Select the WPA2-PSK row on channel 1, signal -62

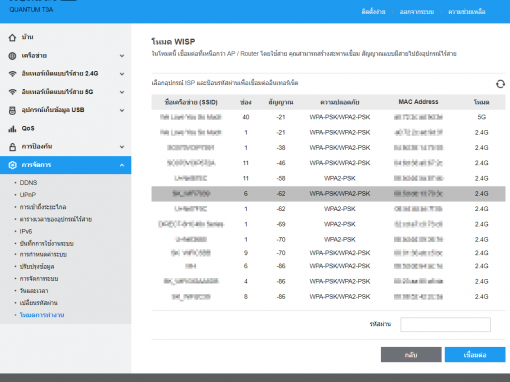click(x=328, y=209)
